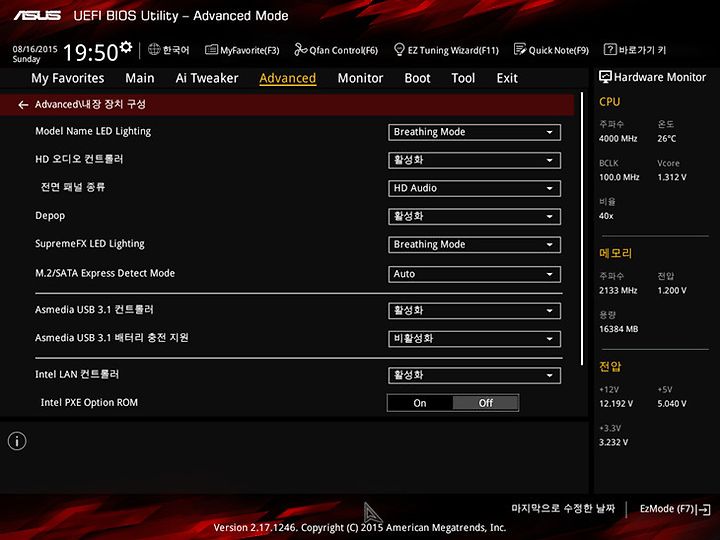Launch EZ Tuning Wizard(F11)
Screen dimensions: 720x540
446,50
